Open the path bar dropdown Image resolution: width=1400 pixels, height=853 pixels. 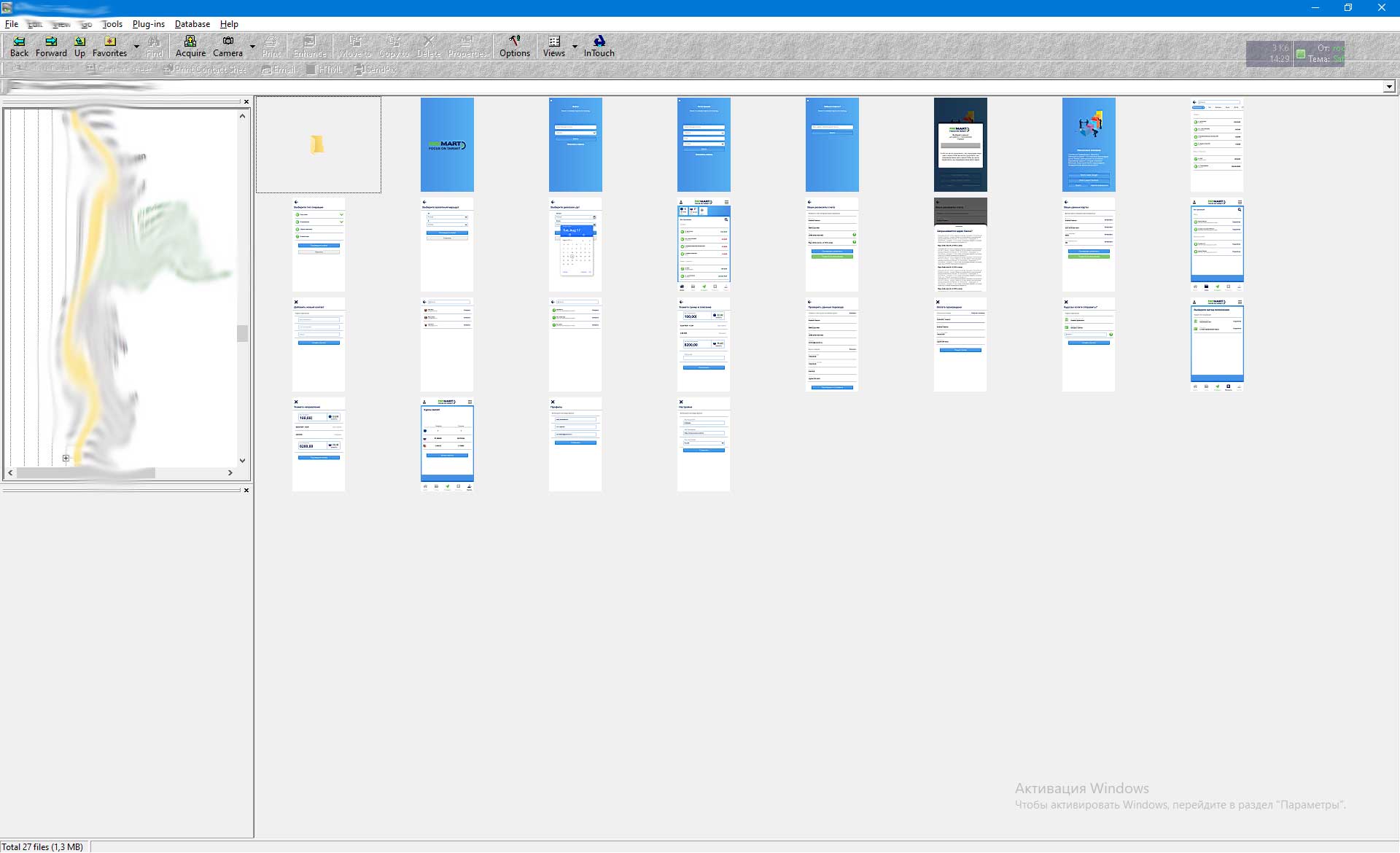click(x=1389, y=87)
